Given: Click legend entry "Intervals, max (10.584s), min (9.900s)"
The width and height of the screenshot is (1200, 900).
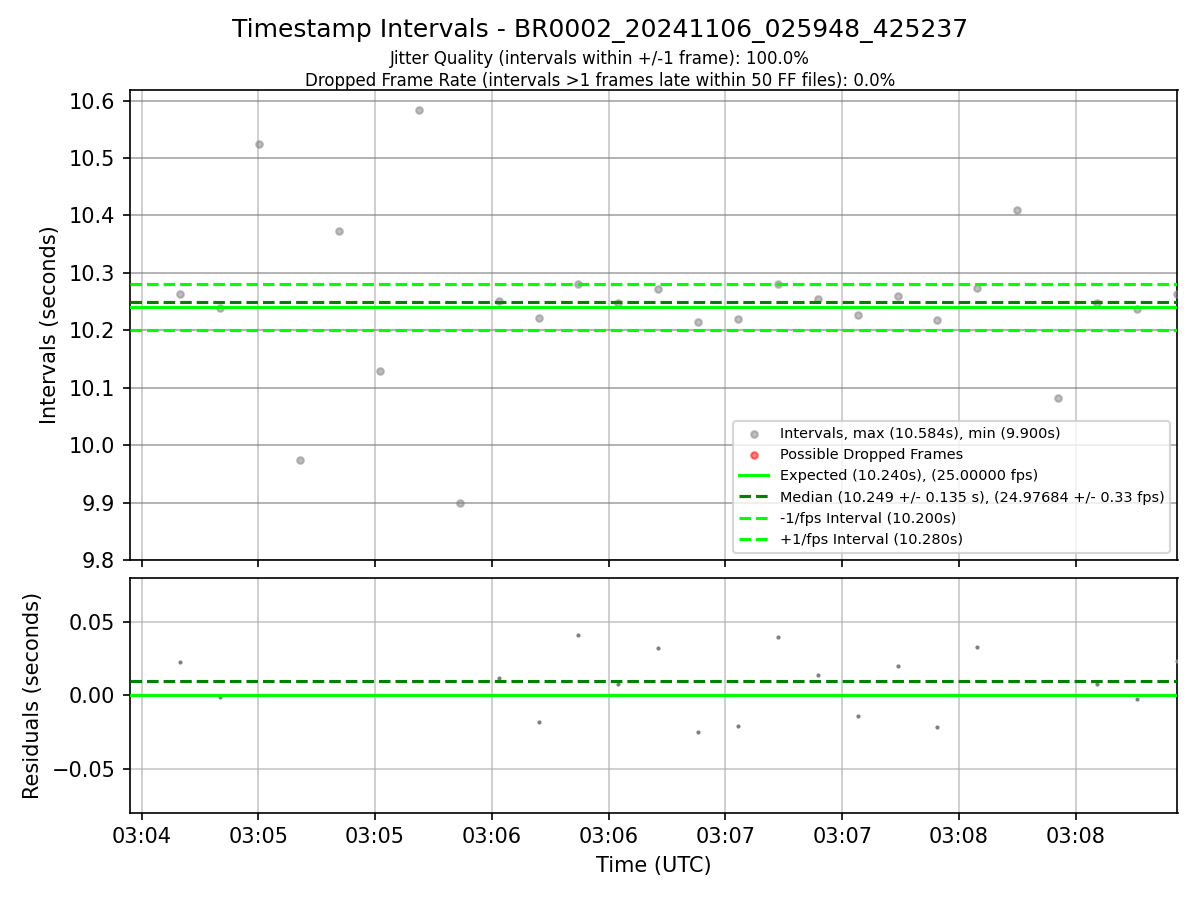Looking at the screenshot, I should [920, 433].
